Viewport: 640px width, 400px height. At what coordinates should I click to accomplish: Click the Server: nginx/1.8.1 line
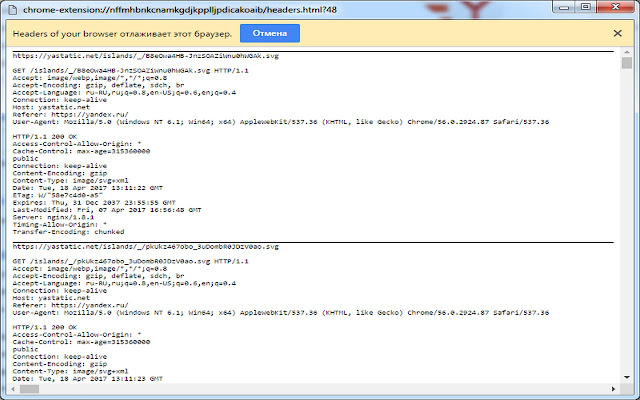(x=53, y=217)
